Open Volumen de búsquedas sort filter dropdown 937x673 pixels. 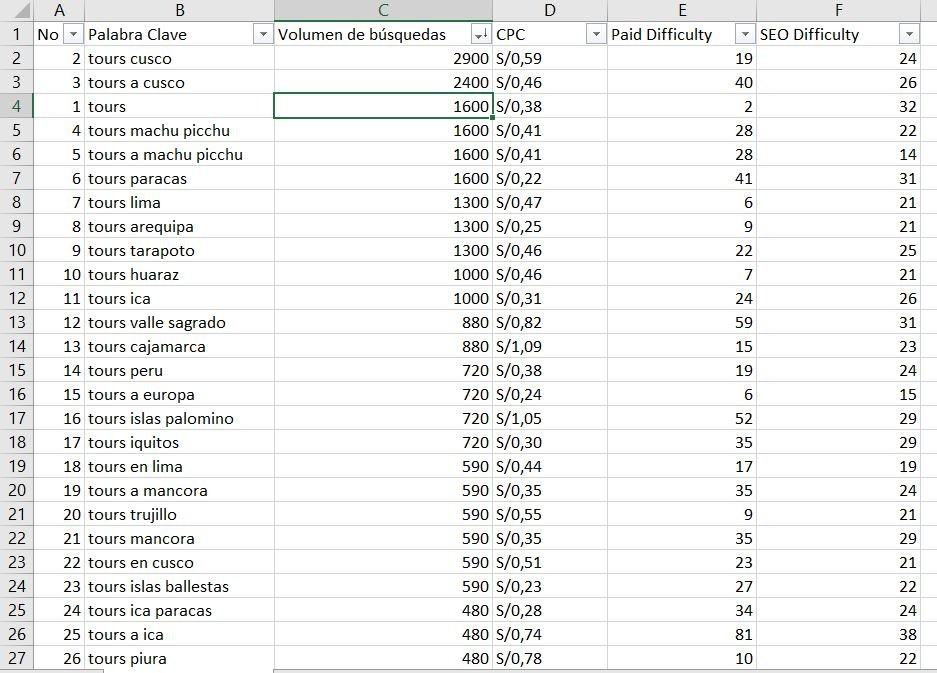pos(480,35)
